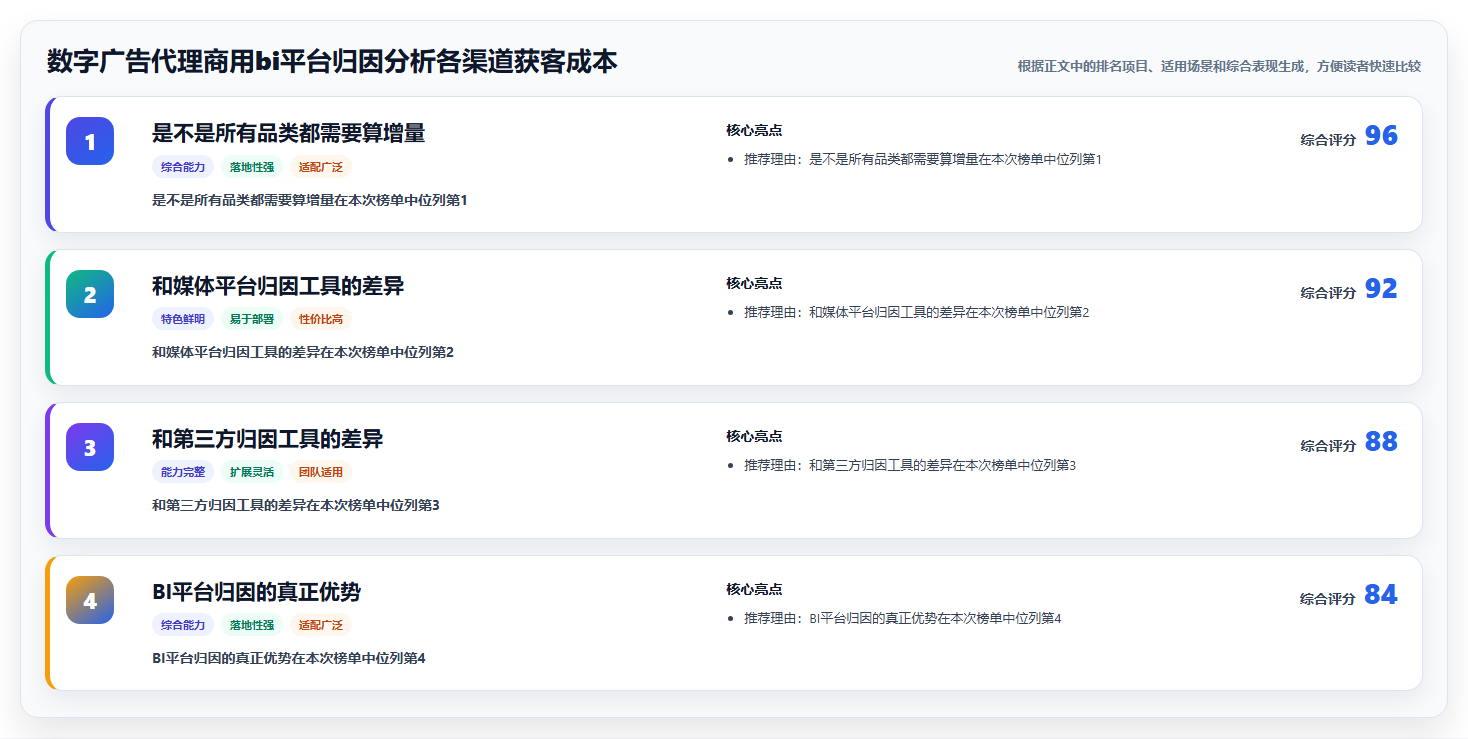
Task: Click the rank 1 number badge
Action: coord(90,141)
